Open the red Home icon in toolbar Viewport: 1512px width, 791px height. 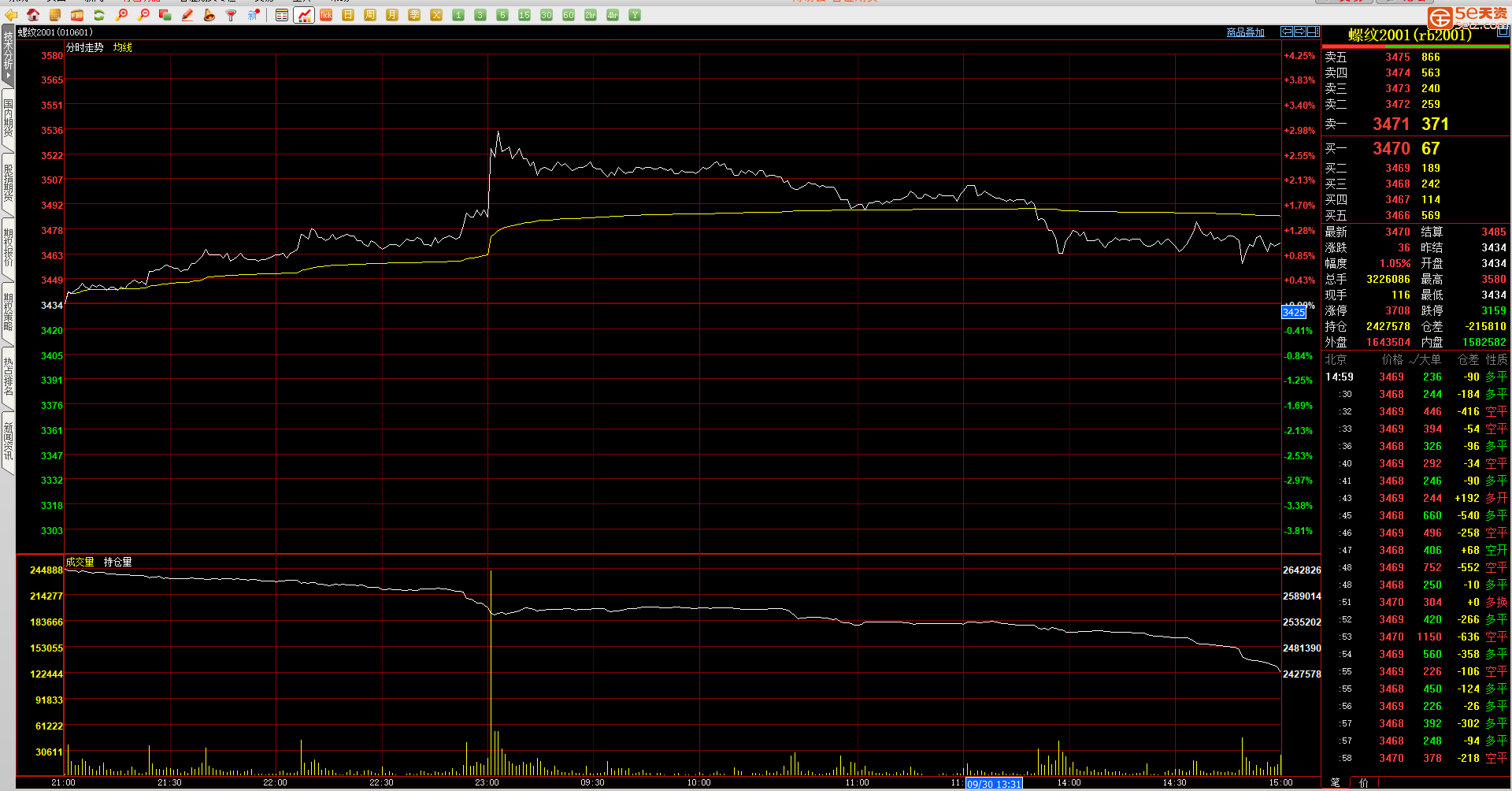click(x=33, y=15)
